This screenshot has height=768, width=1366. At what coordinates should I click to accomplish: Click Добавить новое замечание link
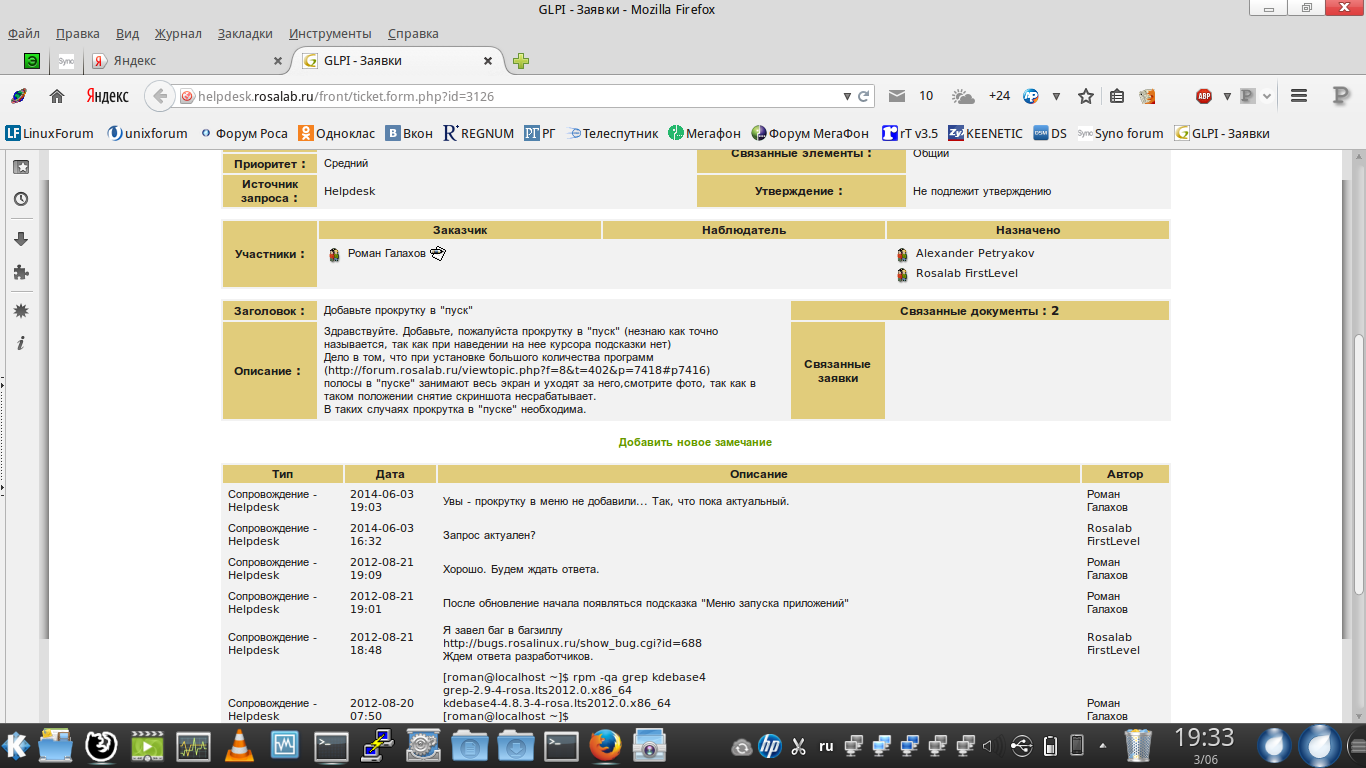click(695, 442)
